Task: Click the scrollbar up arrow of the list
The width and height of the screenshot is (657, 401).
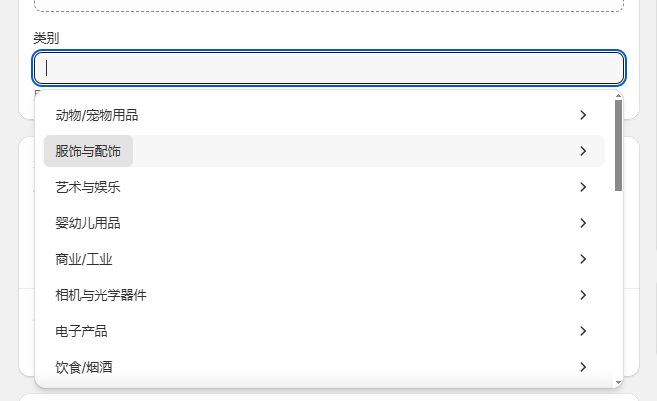Action: [x=618, y=94]
